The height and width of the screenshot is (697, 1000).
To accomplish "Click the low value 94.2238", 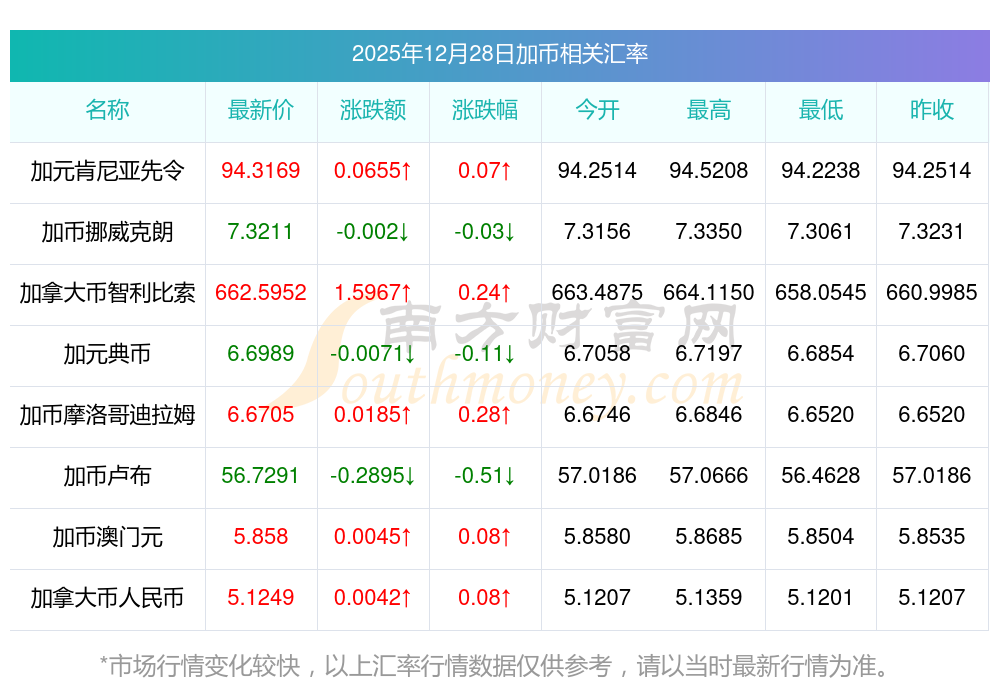I will click(821, 170).
